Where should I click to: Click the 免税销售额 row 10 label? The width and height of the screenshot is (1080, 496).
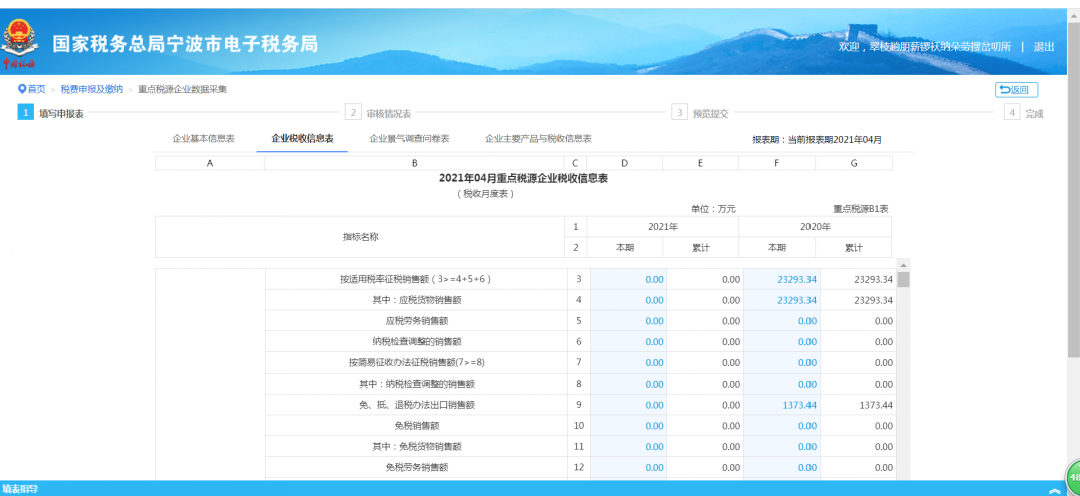tap(417, 426)
